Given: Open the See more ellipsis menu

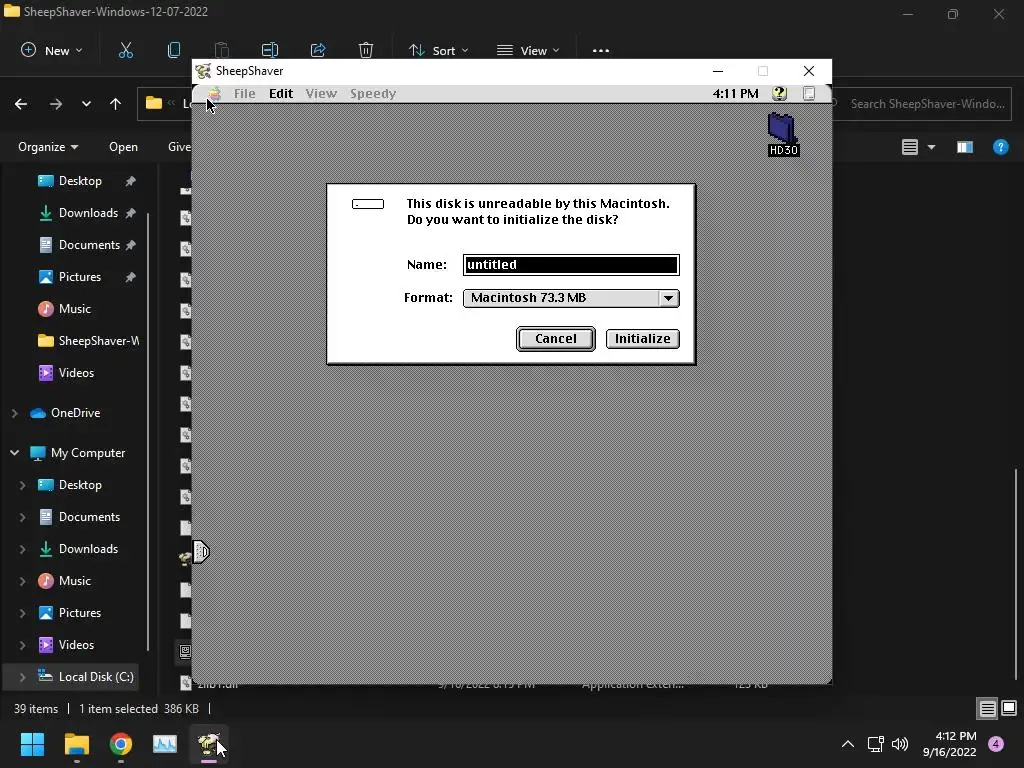Looking at the screenshot, I should click(x=601, y=50).
